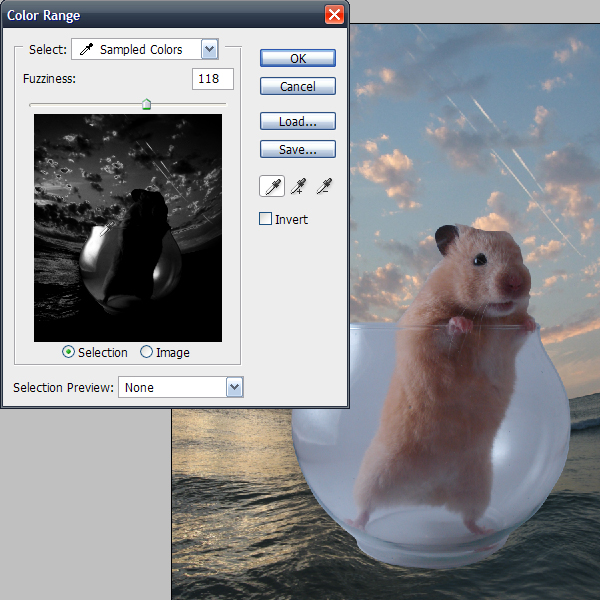This screenshot has height=600, width=600.
Task: Select the Selection radio button
Action: click(69, 352)
